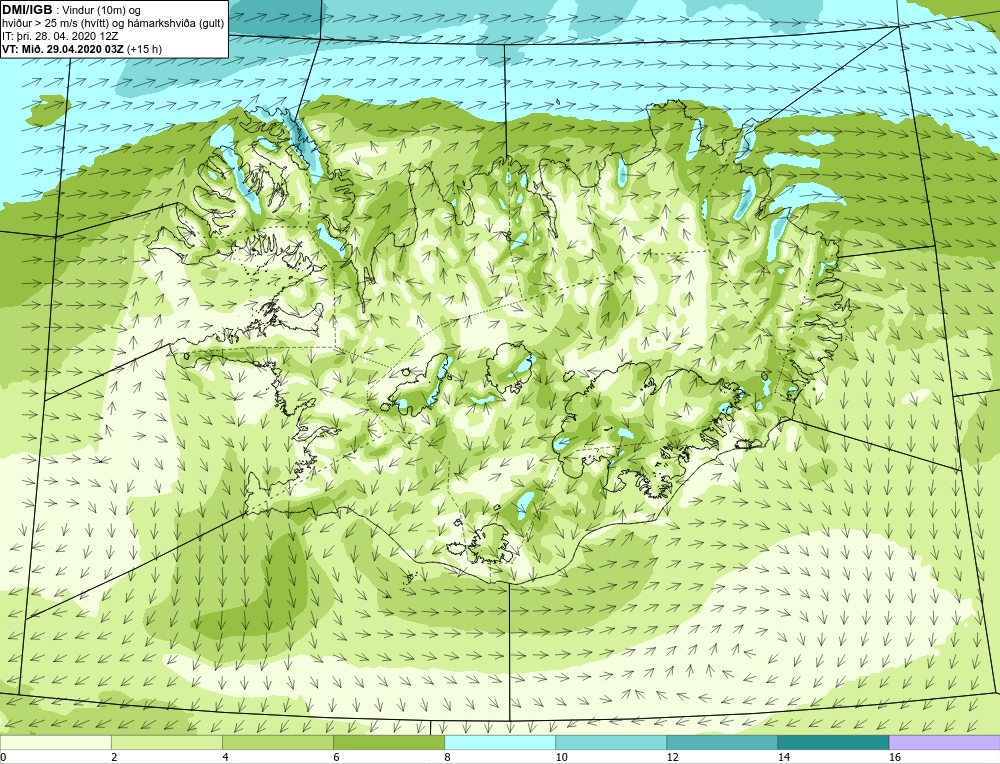Click the legend scale label '16'
The width and height of the screenshot is (1000, 764).
895,757
